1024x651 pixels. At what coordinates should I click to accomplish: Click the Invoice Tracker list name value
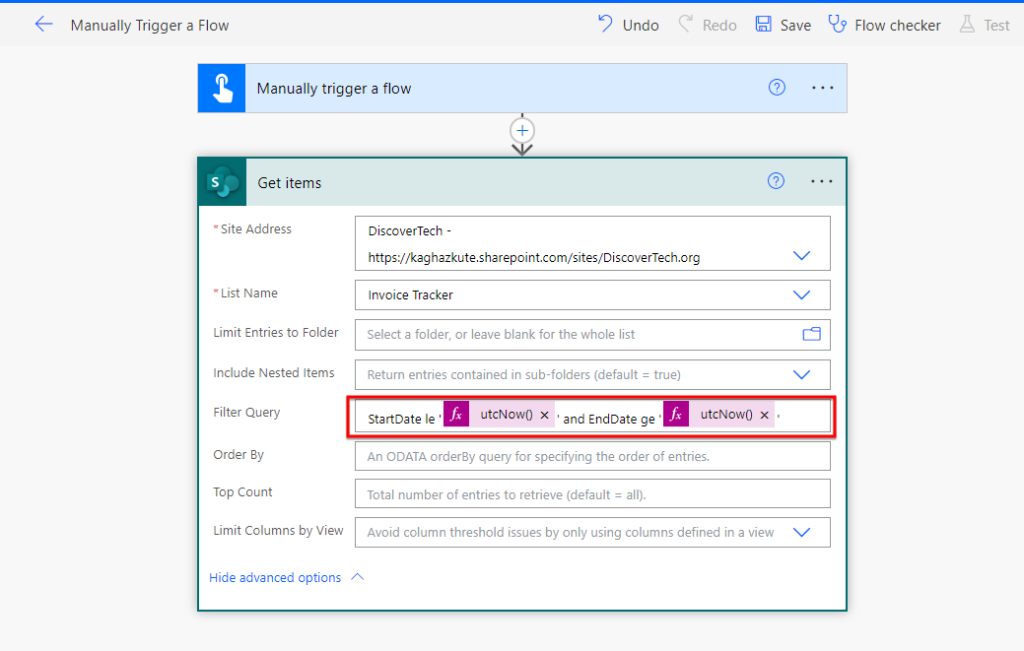pos(410,295)
